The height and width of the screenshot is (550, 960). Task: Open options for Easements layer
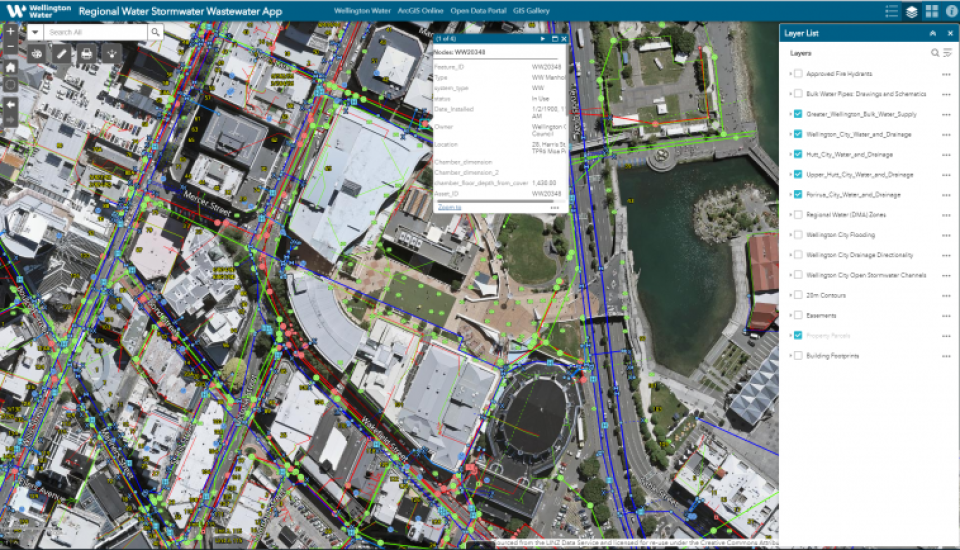(x=947, y=316)
